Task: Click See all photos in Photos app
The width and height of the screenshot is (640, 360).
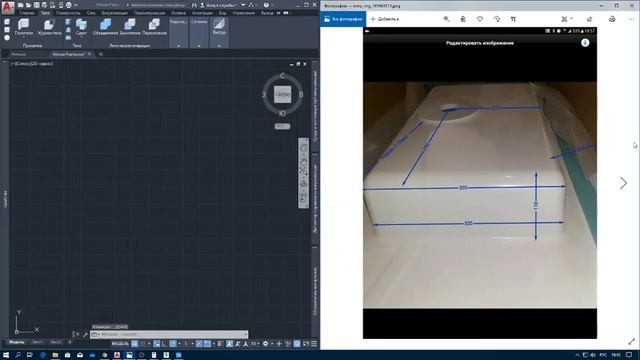Action: [x=343, y=19]
